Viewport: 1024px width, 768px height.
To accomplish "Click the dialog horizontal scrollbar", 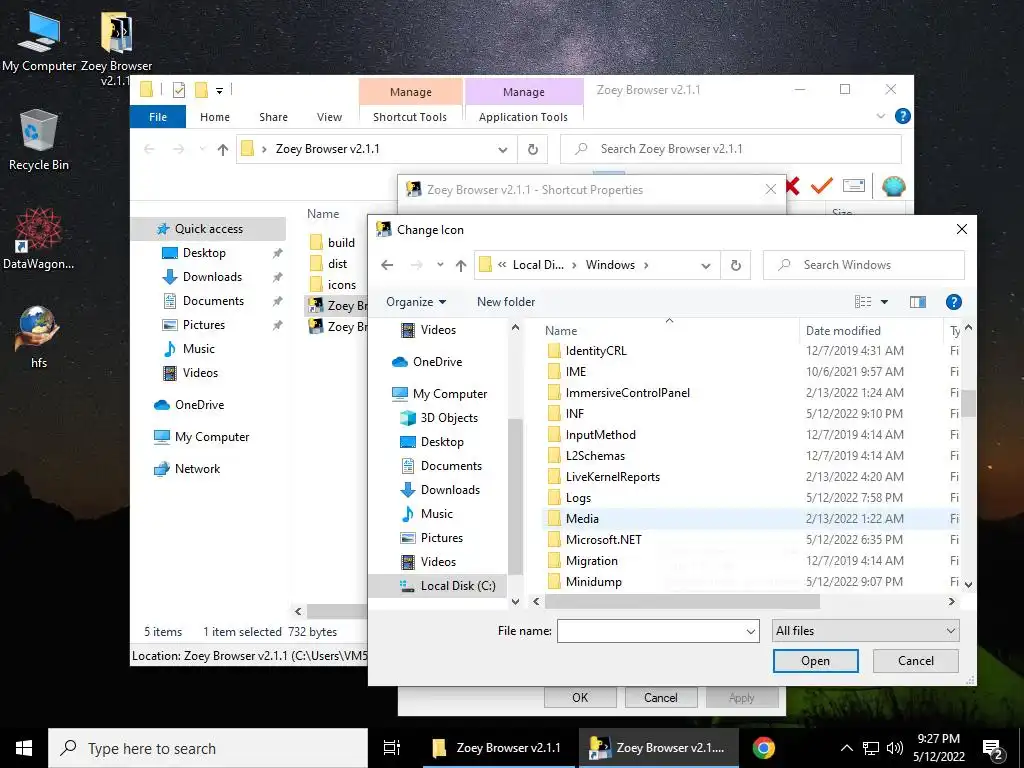I will coord(682,601).
